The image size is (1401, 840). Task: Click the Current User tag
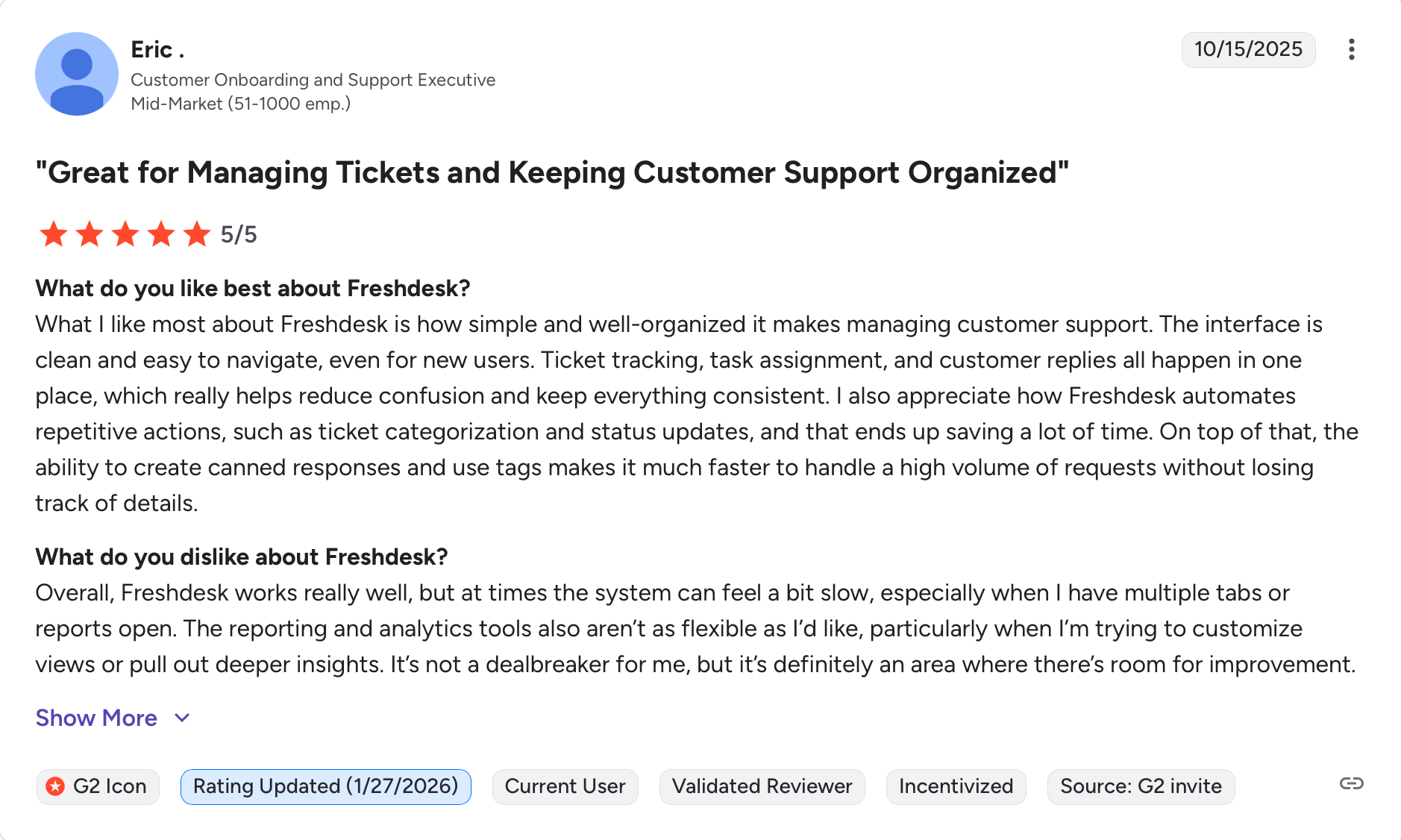click(x=565, y=786)
